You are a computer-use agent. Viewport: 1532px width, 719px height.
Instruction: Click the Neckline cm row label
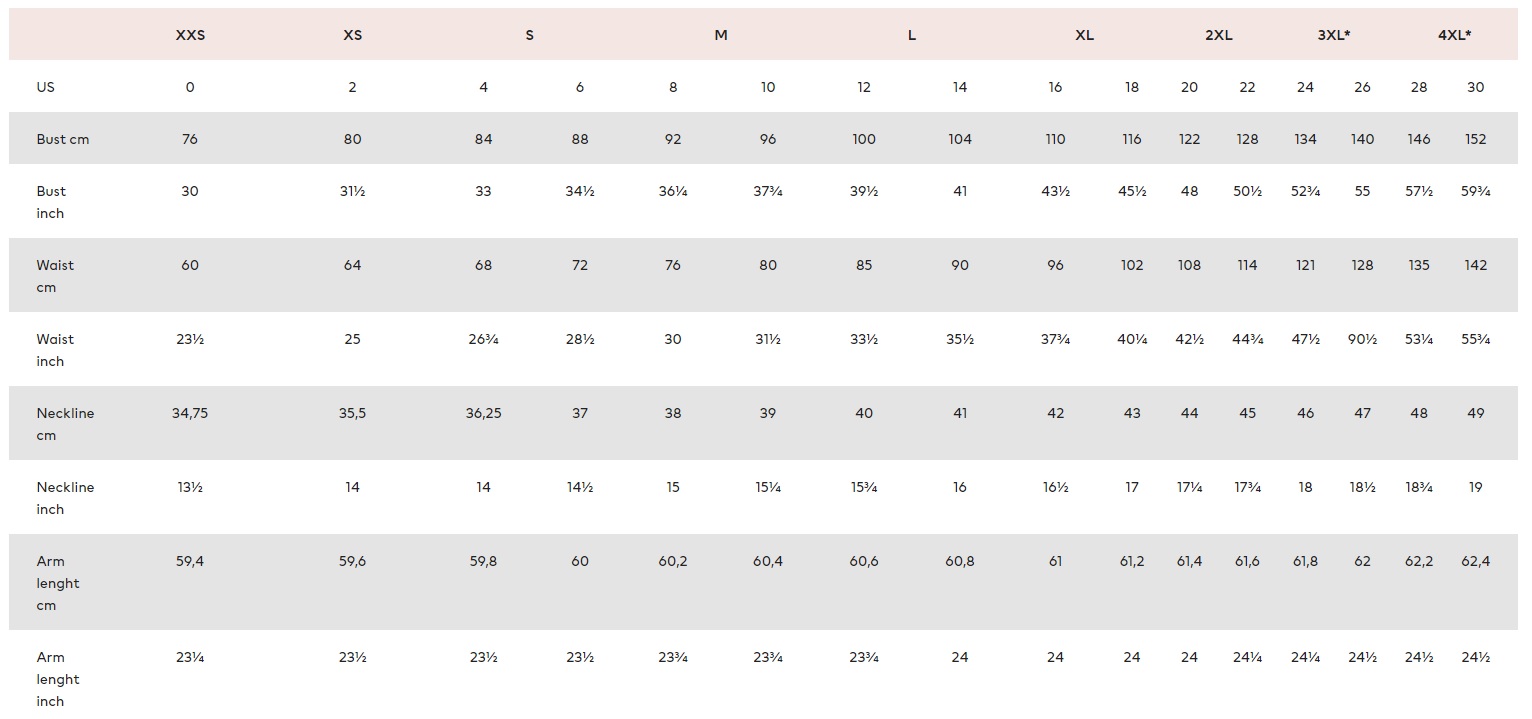(65, 424)
